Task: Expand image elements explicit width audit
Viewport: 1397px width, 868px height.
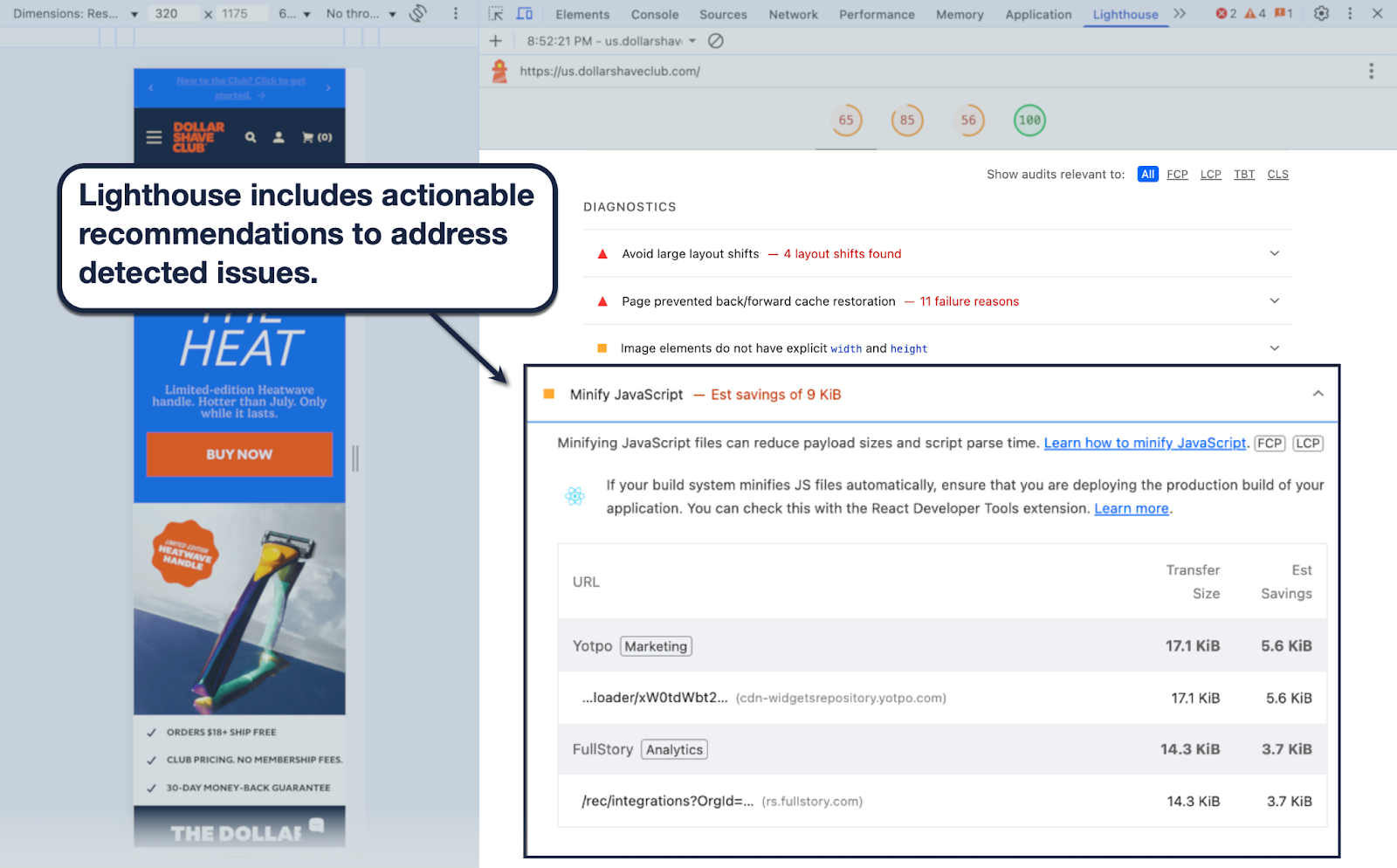Action: [938, 348]
